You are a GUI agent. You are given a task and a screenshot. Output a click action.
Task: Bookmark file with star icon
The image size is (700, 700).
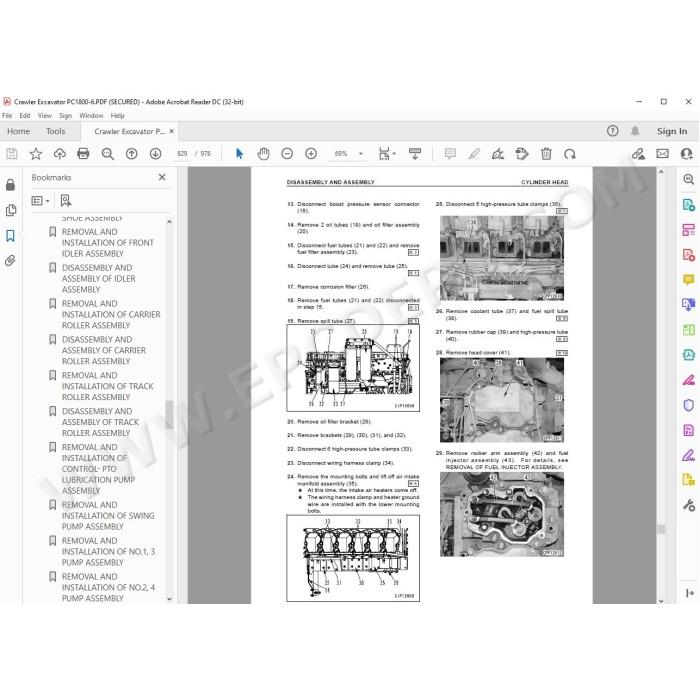coord(36,154)
